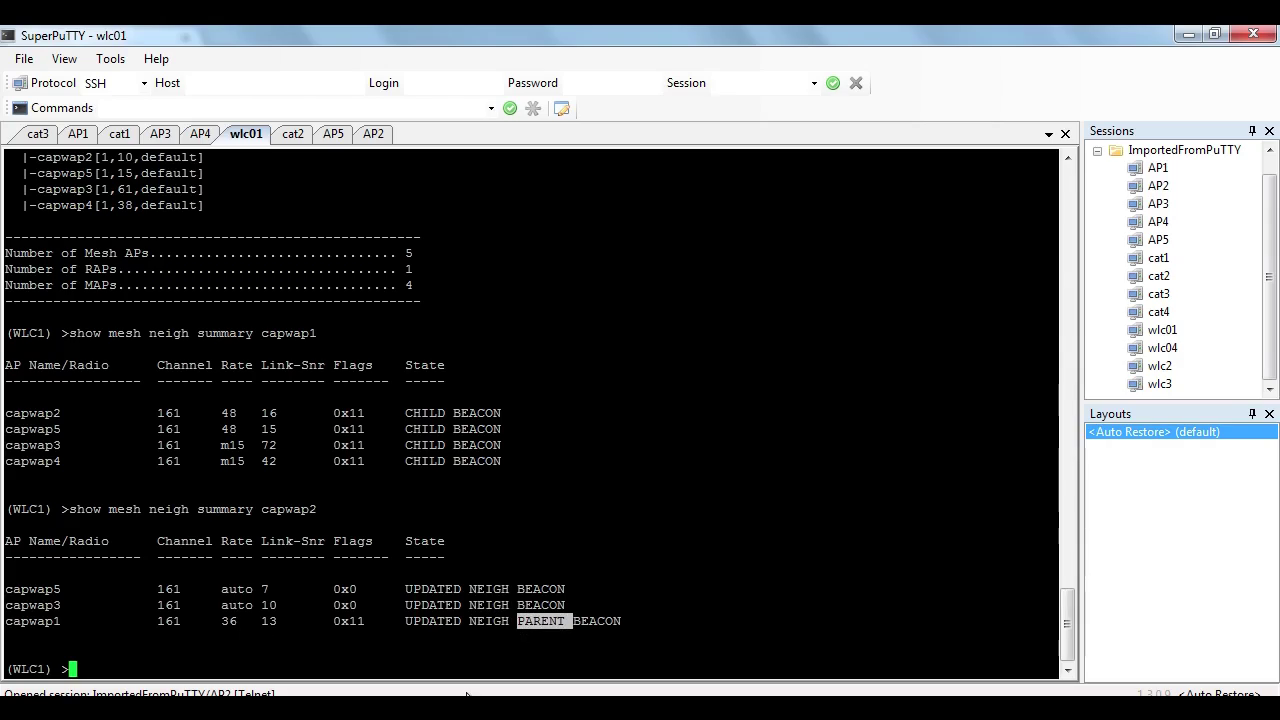Click the wlc01 session monitor icon
1280x720 pixels.
coord(1135,330)
